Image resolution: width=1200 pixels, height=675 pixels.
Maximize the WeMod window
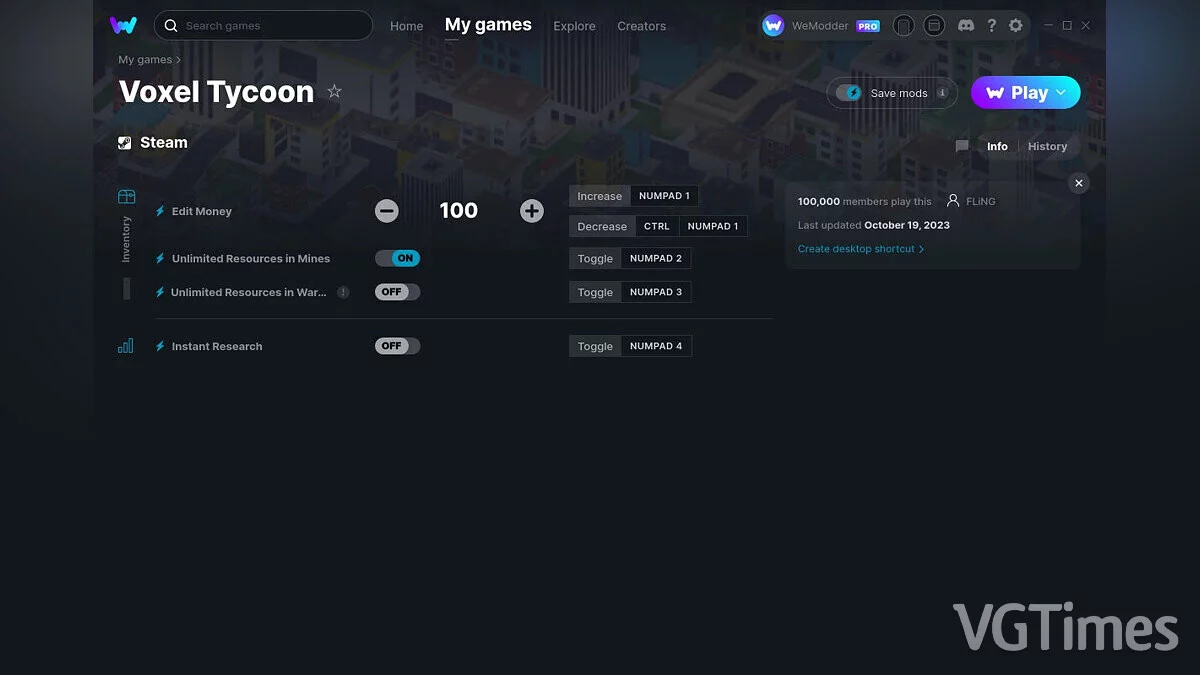(1067, 25)
